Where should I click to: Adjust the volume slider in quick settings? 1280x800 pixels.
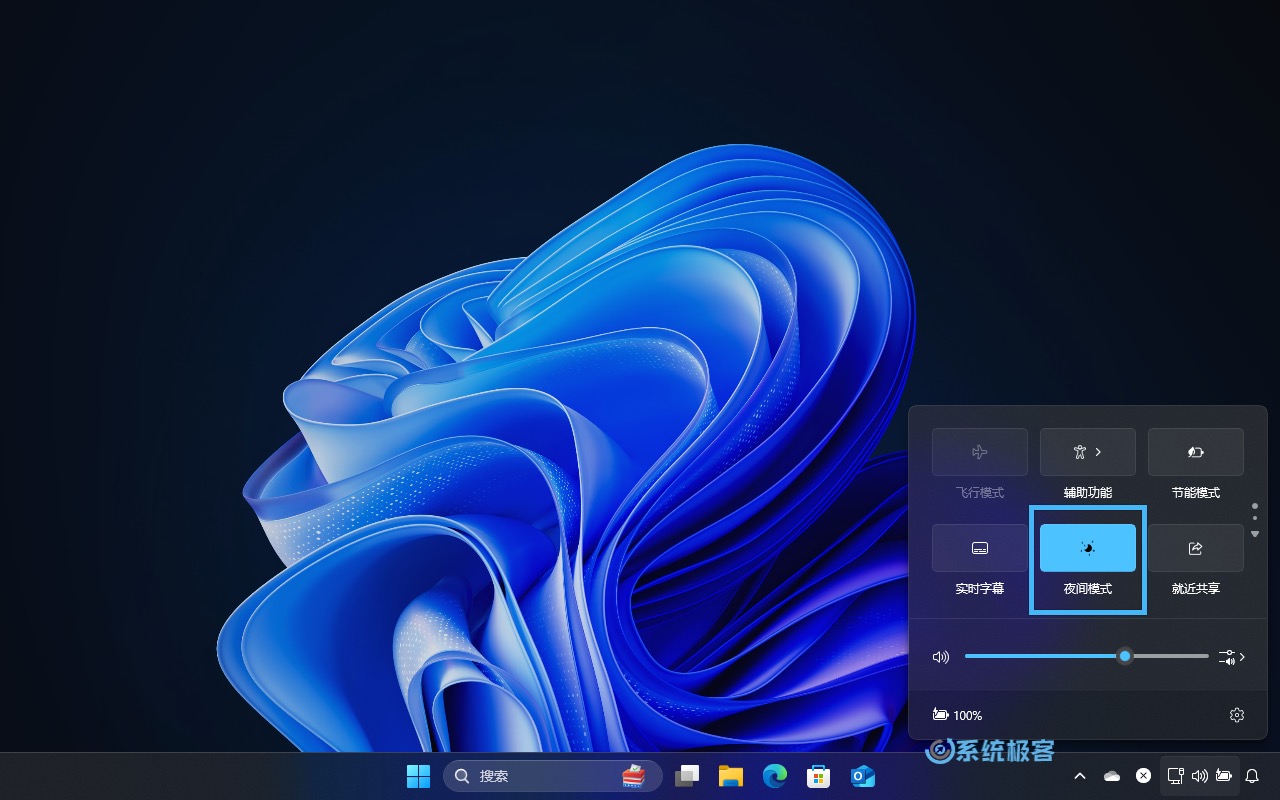1086,656
